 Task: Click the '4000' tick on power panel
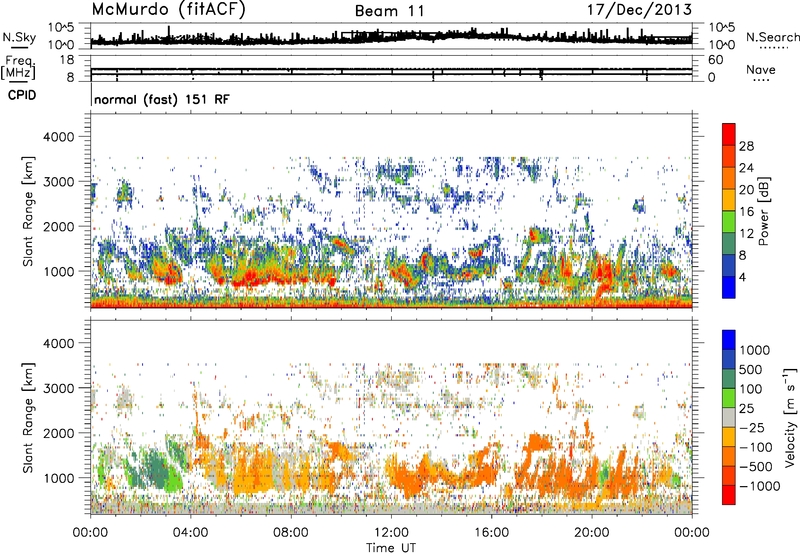coord(59,137)
